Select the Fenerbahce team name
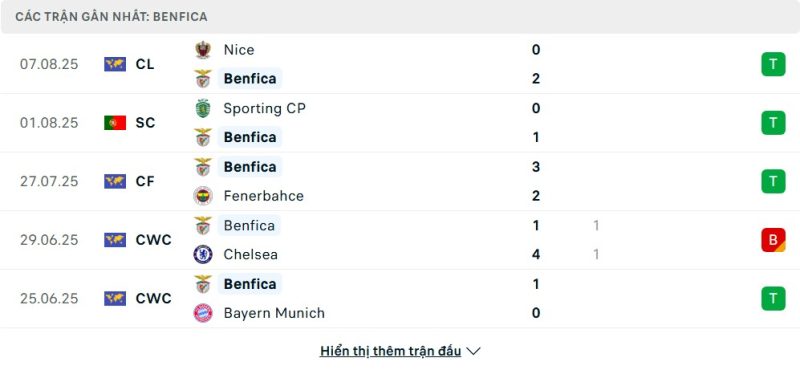 tap(263, 196)
